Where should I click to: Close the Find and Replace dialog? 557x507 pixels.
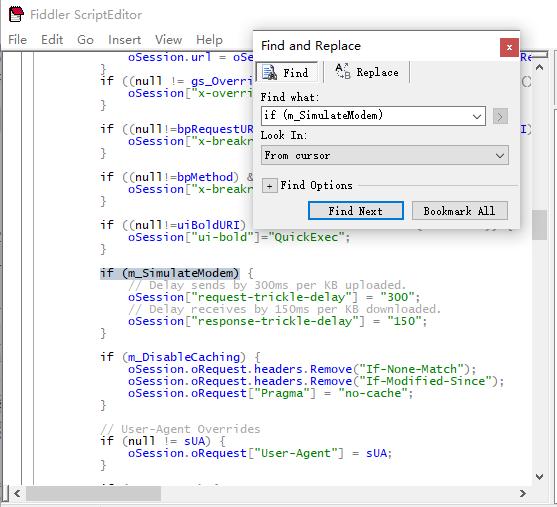pos(509,47)
